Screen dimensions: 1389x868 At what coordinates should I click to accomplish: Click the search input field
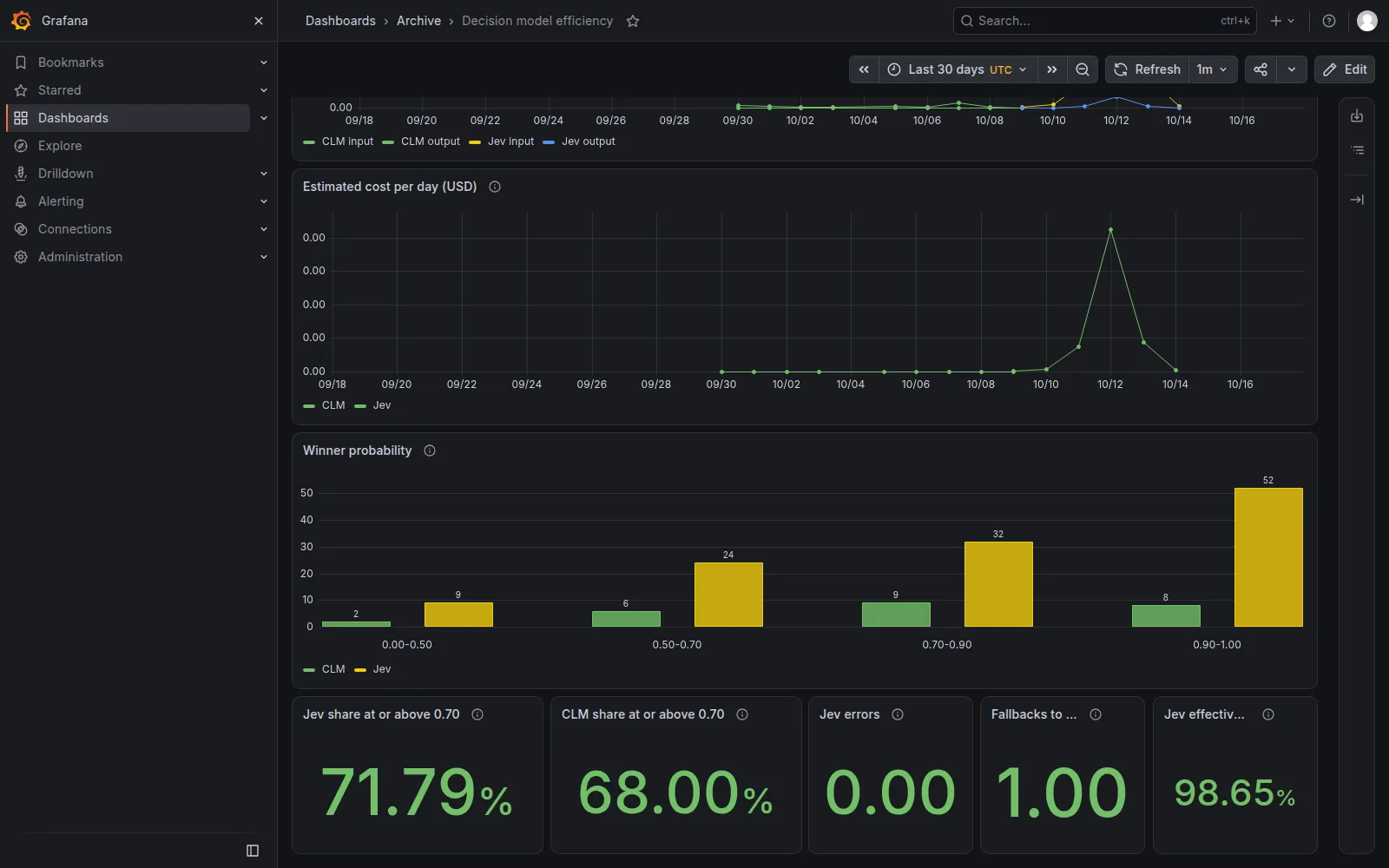coord(1105,21)
